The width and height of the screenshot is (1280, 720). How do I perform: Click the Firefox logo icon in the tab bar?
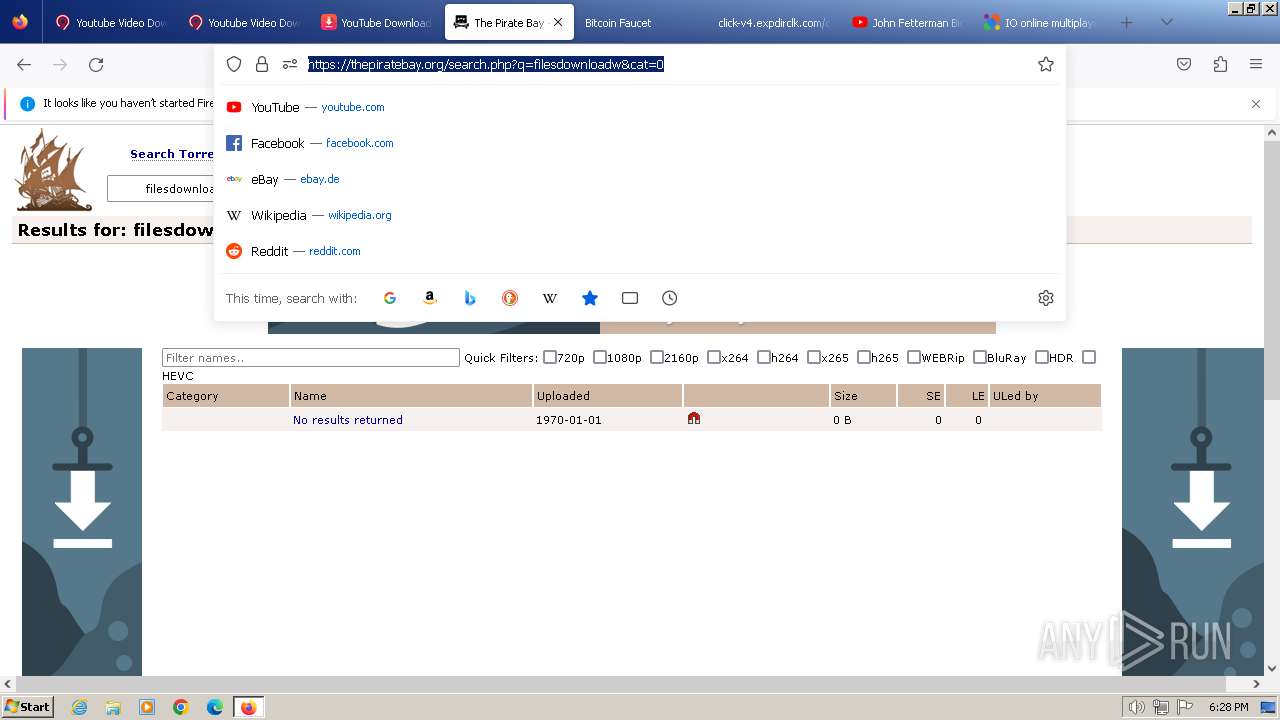click(x=20, y=22)
